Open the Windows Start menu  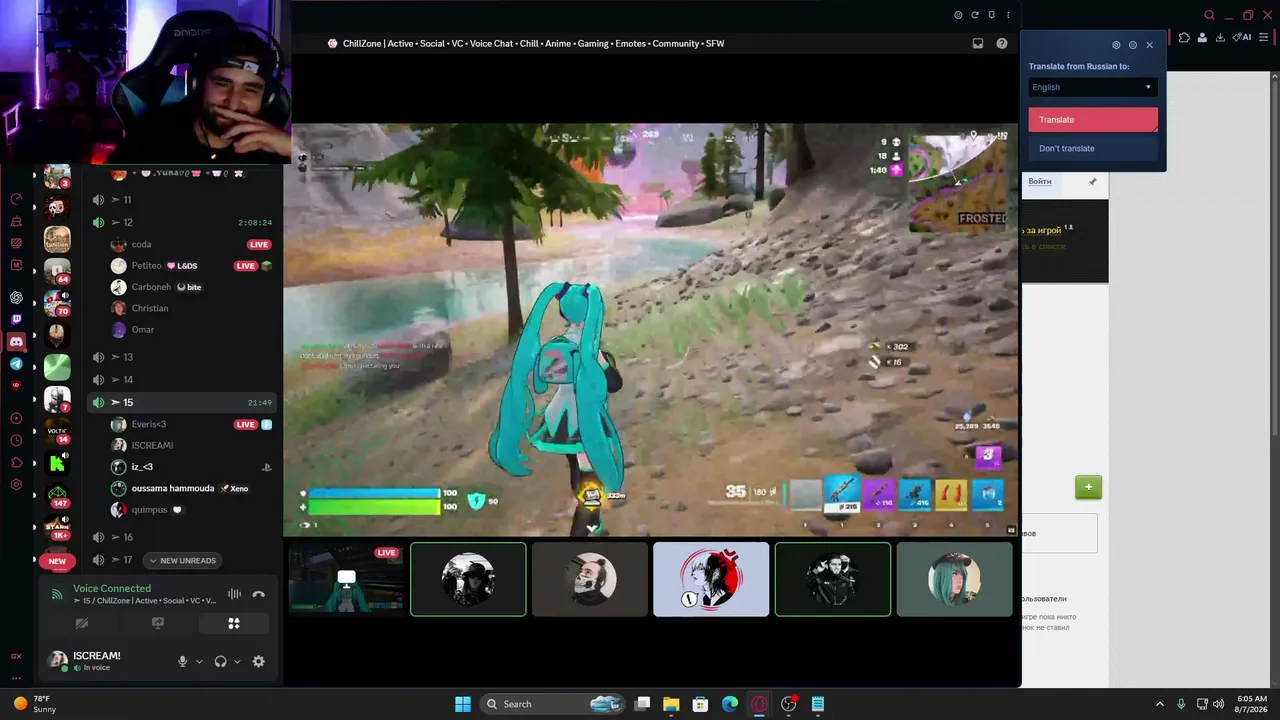(463, 704)
